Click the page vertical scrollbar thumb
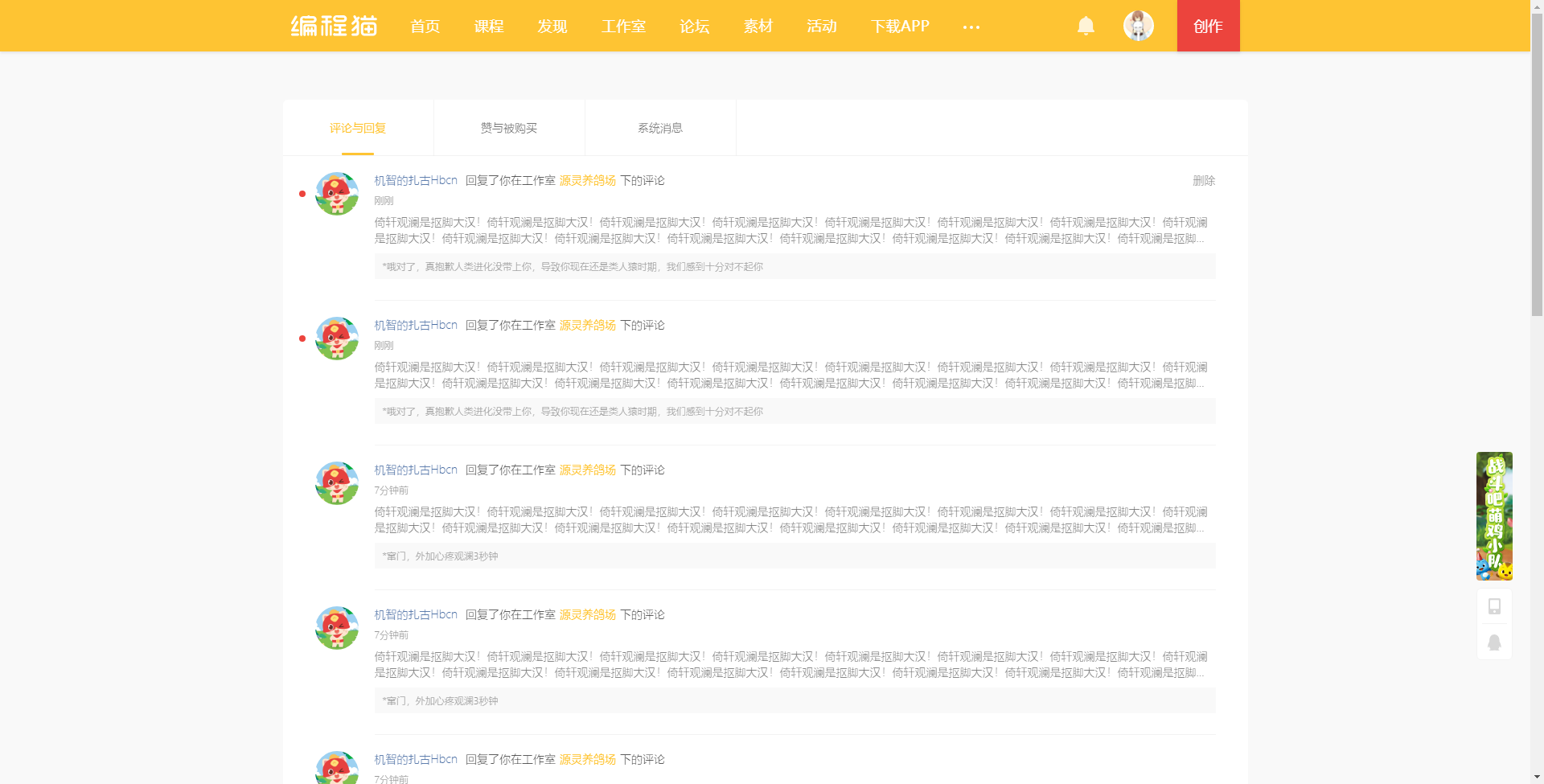 pyautogui.click(x=1537, y=165)
